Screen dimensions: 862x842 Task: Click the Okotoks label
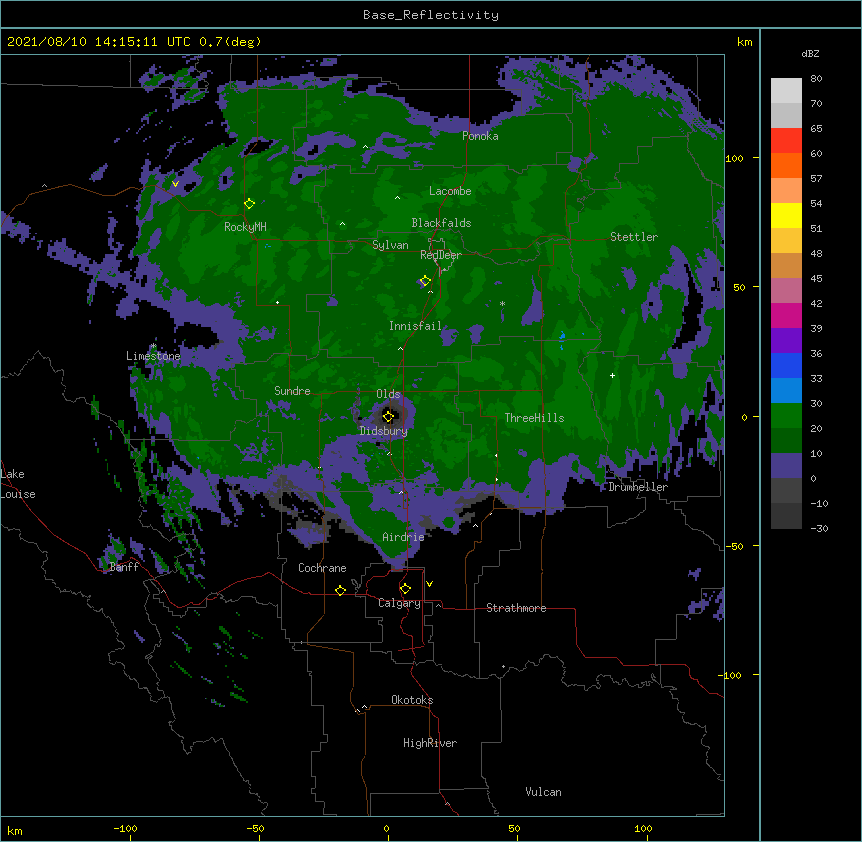tap(412, 700)
